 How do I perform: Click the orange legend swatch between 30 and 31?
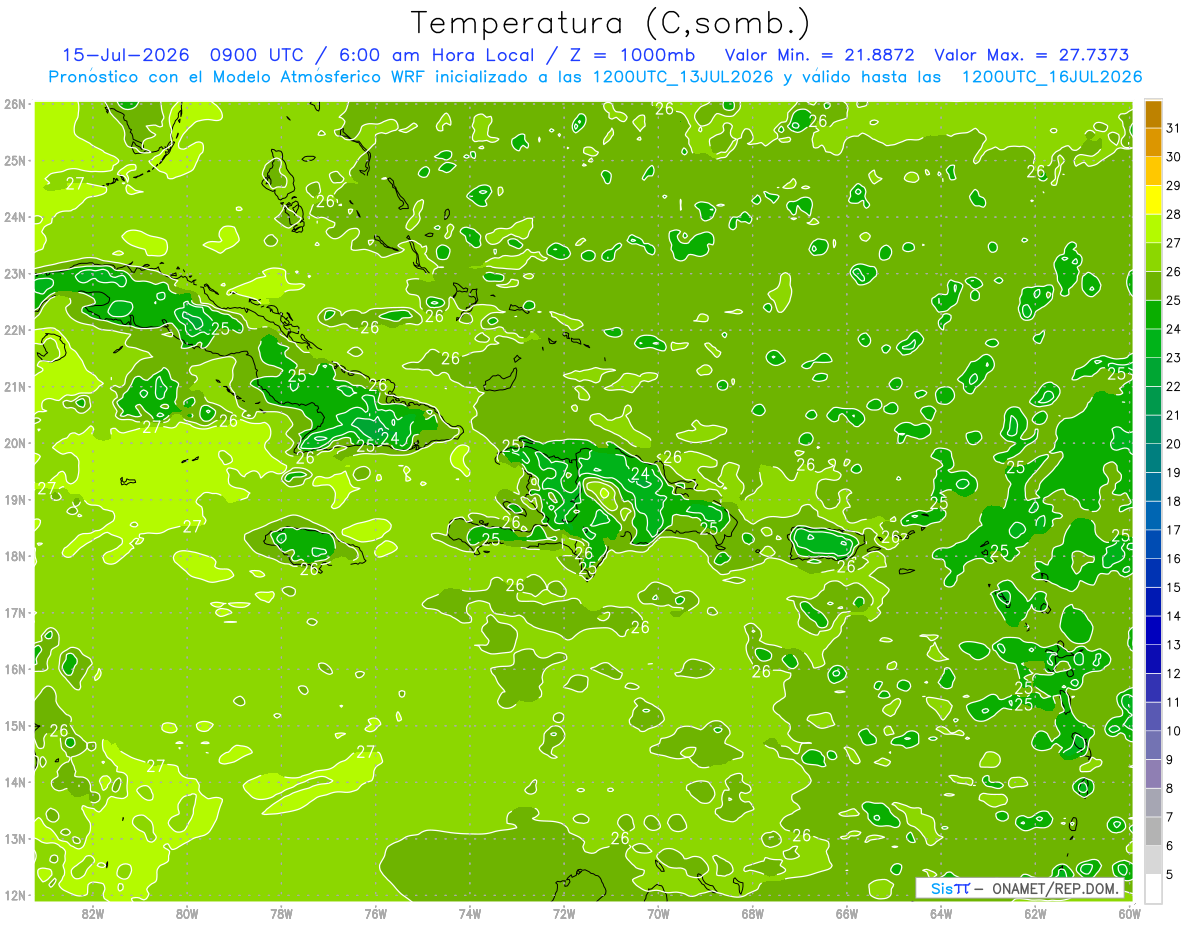pyautogui.click(x=1153, y=144)
